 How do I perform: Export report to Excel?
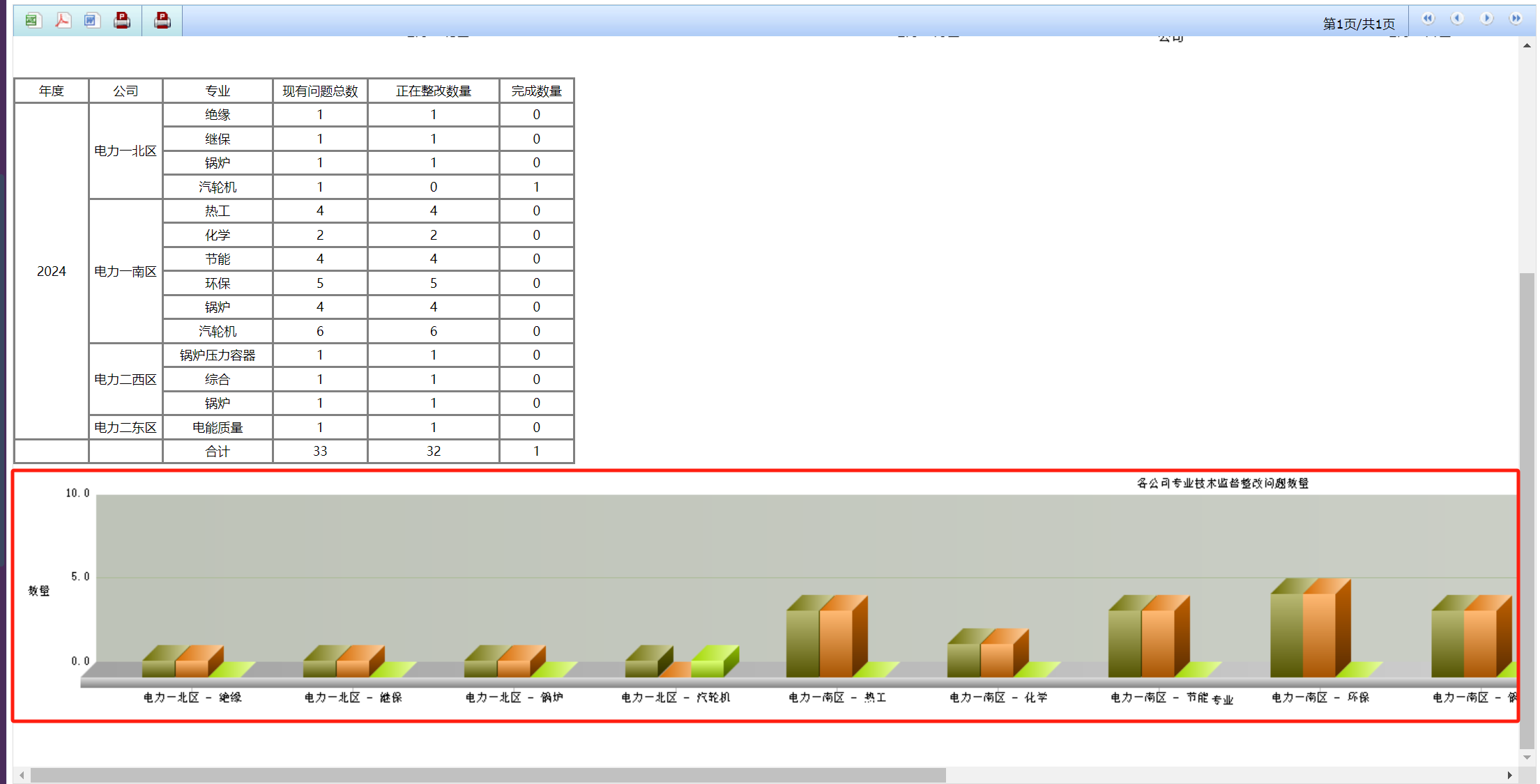[x=32, y=20]
